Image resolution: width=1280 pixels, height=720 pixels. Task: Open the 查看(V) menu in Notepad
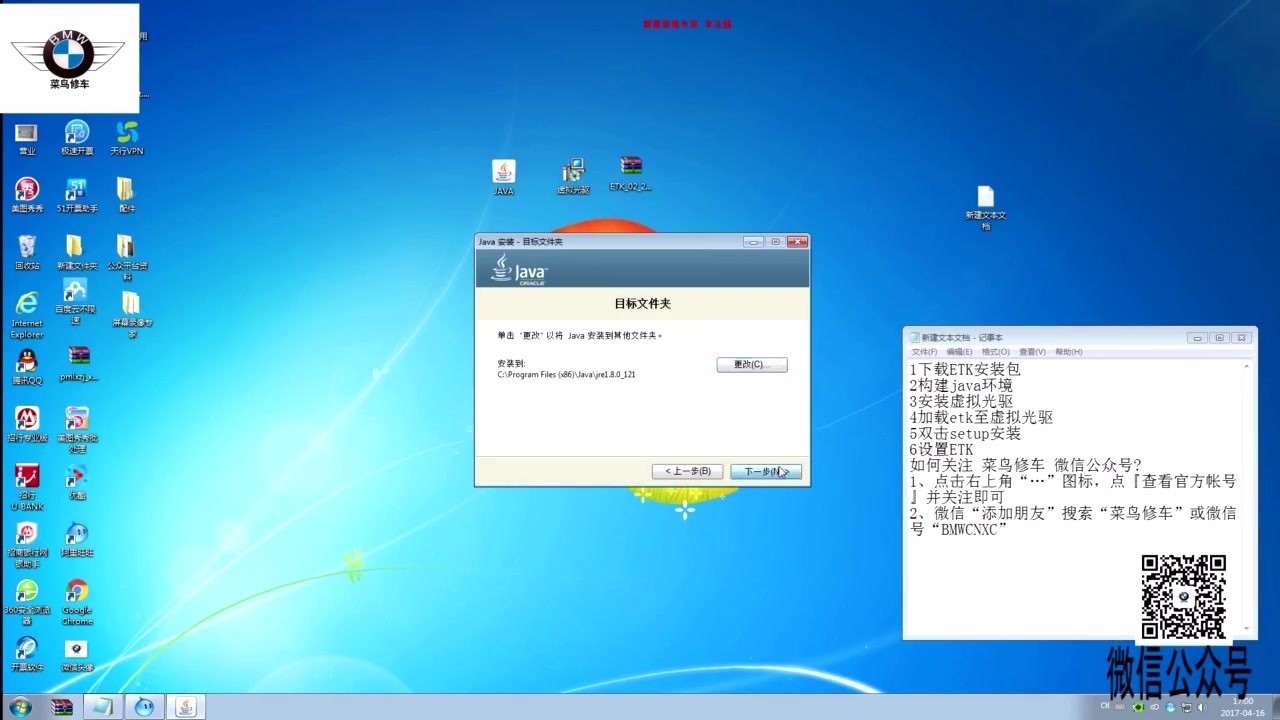(x=1032, y=352)
